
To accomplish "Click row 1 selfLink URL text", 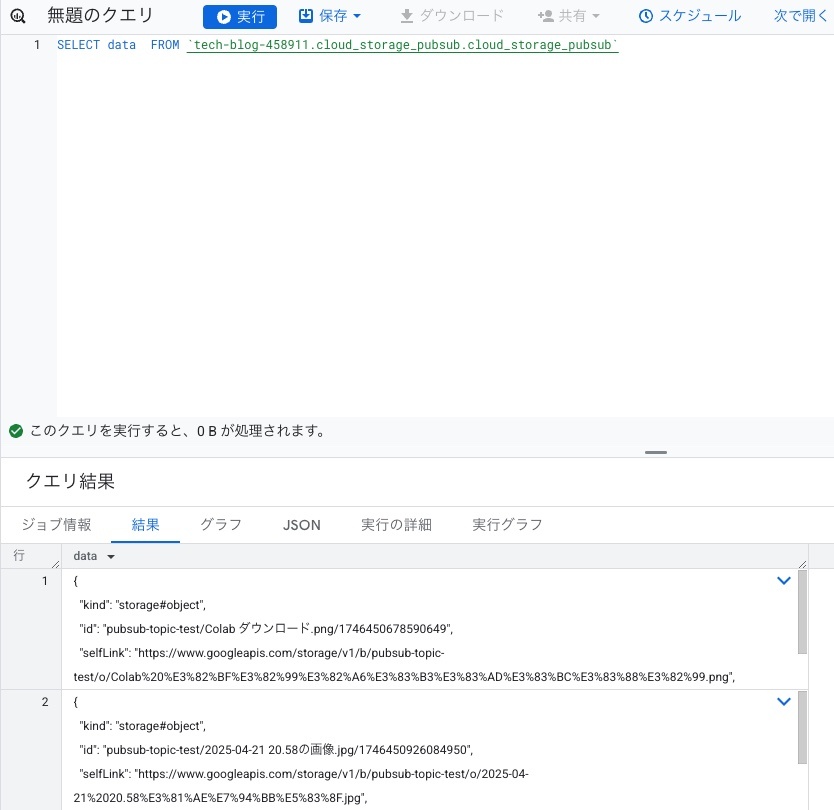I will [x=404, y=665].
